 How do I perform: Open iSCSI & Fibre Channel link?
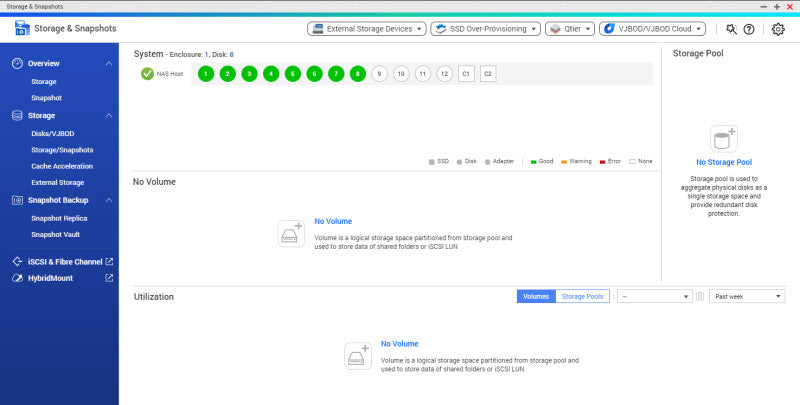65,262
